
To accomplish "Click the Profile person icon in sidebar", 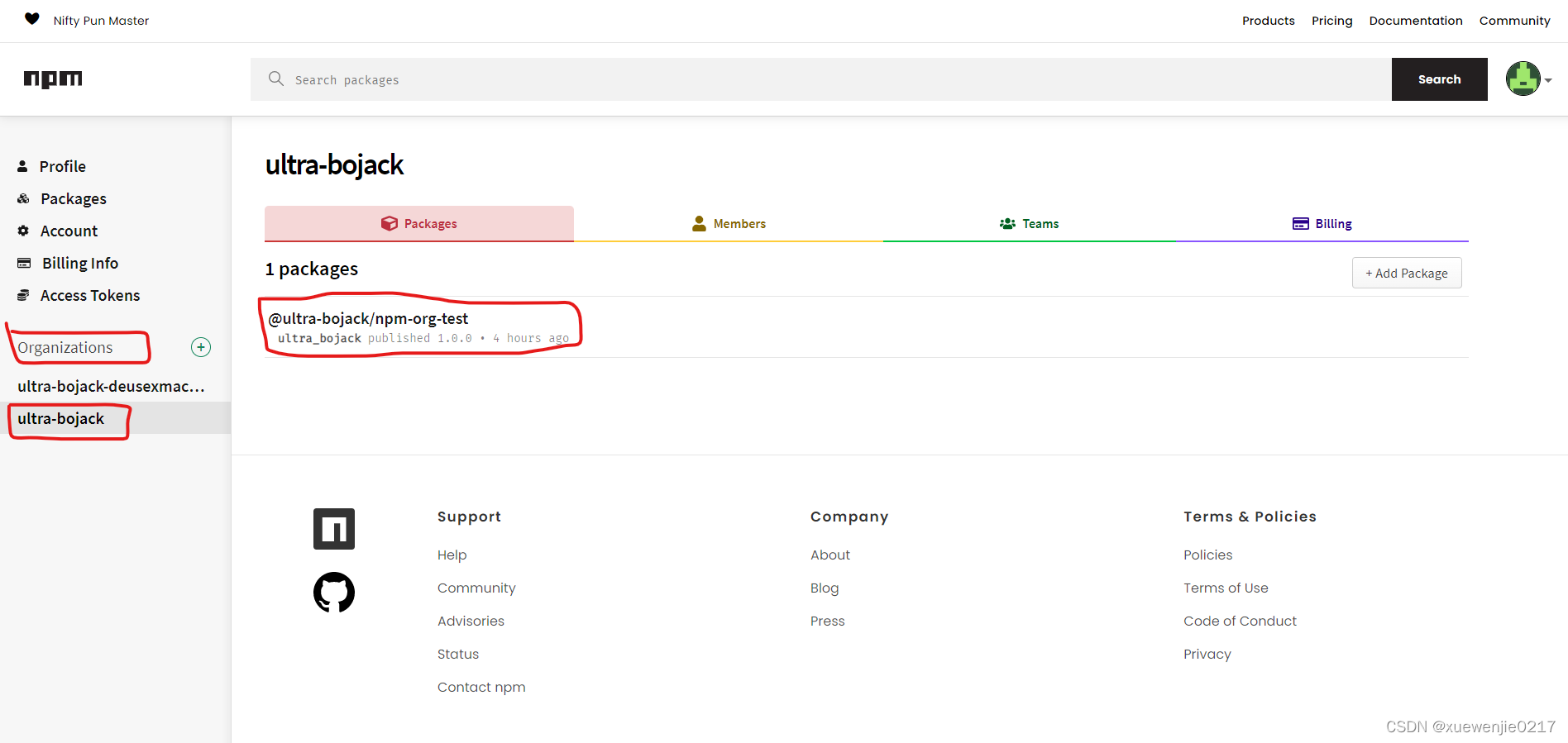I will tap(22, 166).
